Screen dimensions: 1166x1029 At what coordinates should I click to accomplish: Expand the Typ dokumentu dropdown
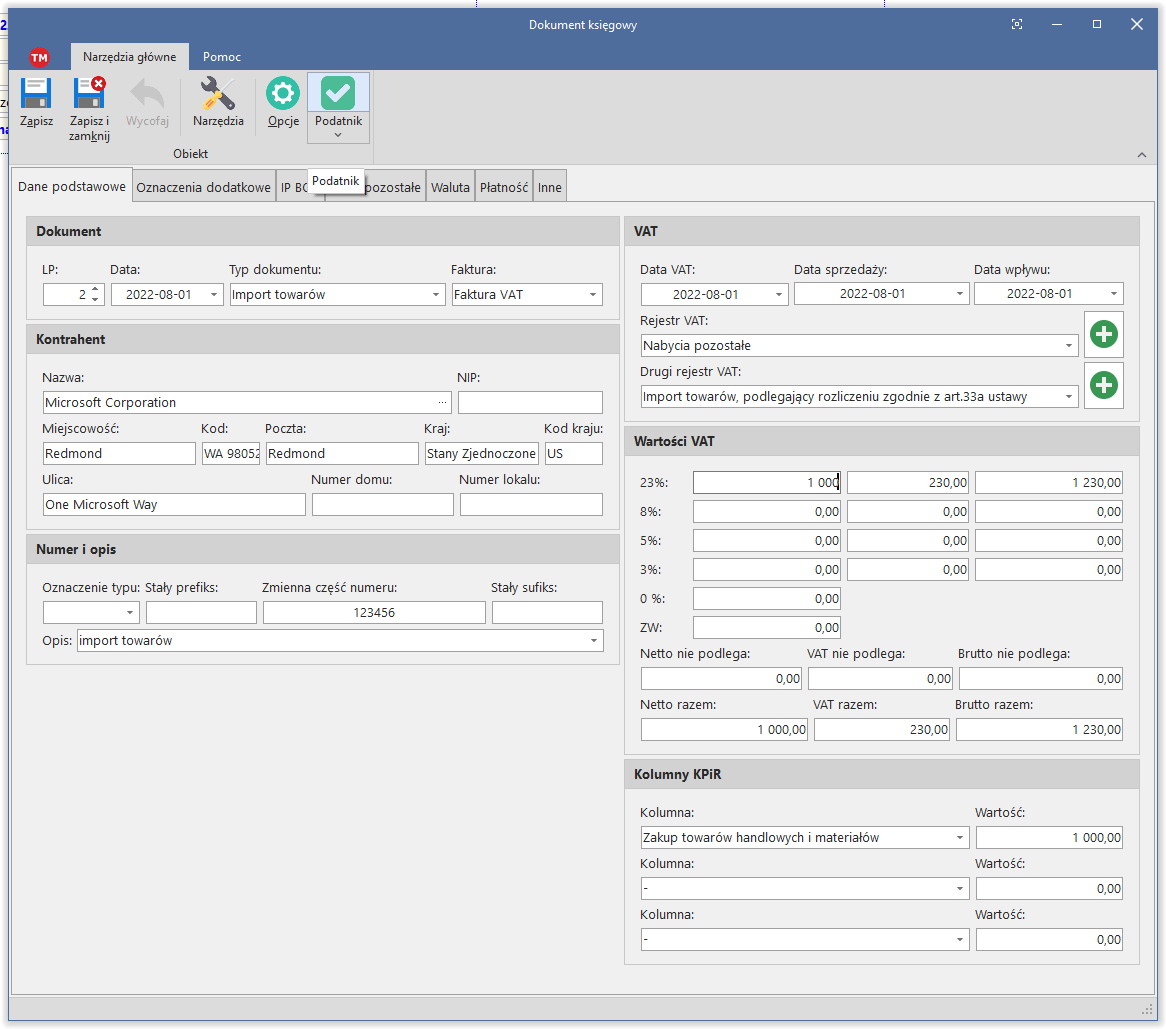[436, 295]
